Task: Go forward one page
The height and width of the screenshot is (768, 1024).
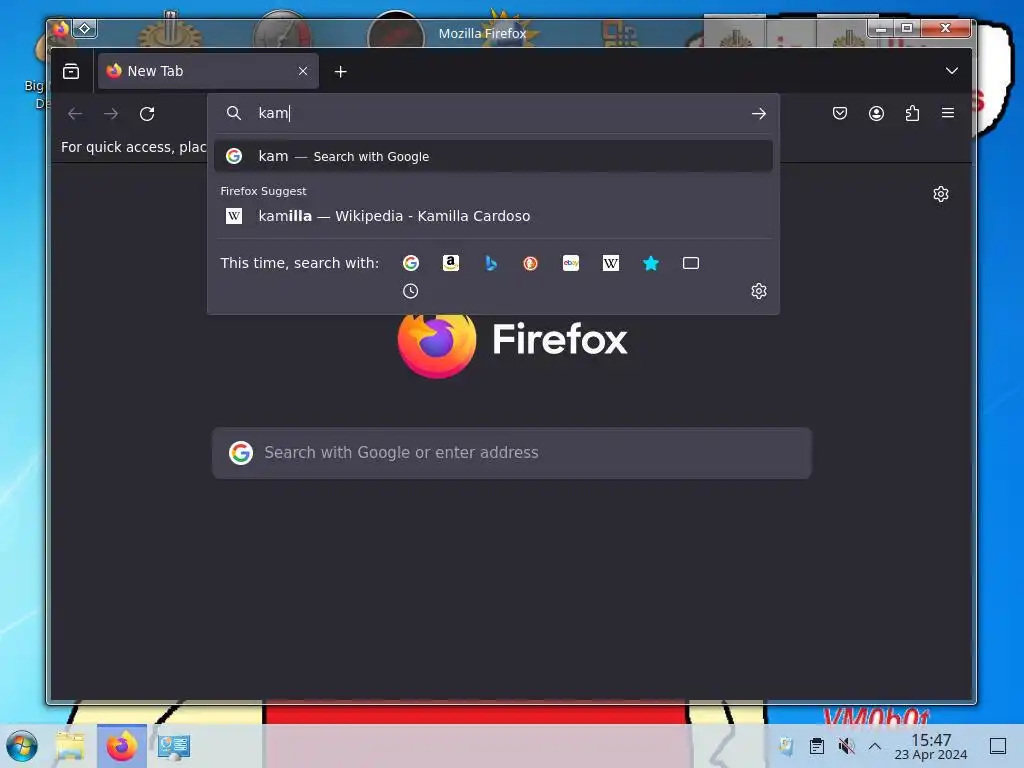Action: click(111, 114)
